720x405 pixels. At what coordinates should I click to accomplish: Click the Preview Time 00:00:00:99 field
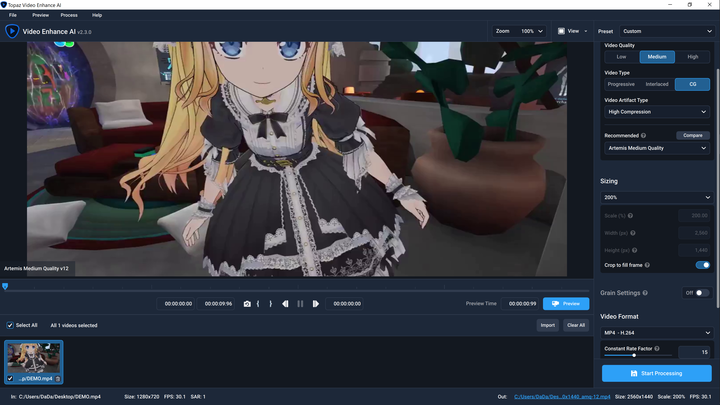(522, 304)
